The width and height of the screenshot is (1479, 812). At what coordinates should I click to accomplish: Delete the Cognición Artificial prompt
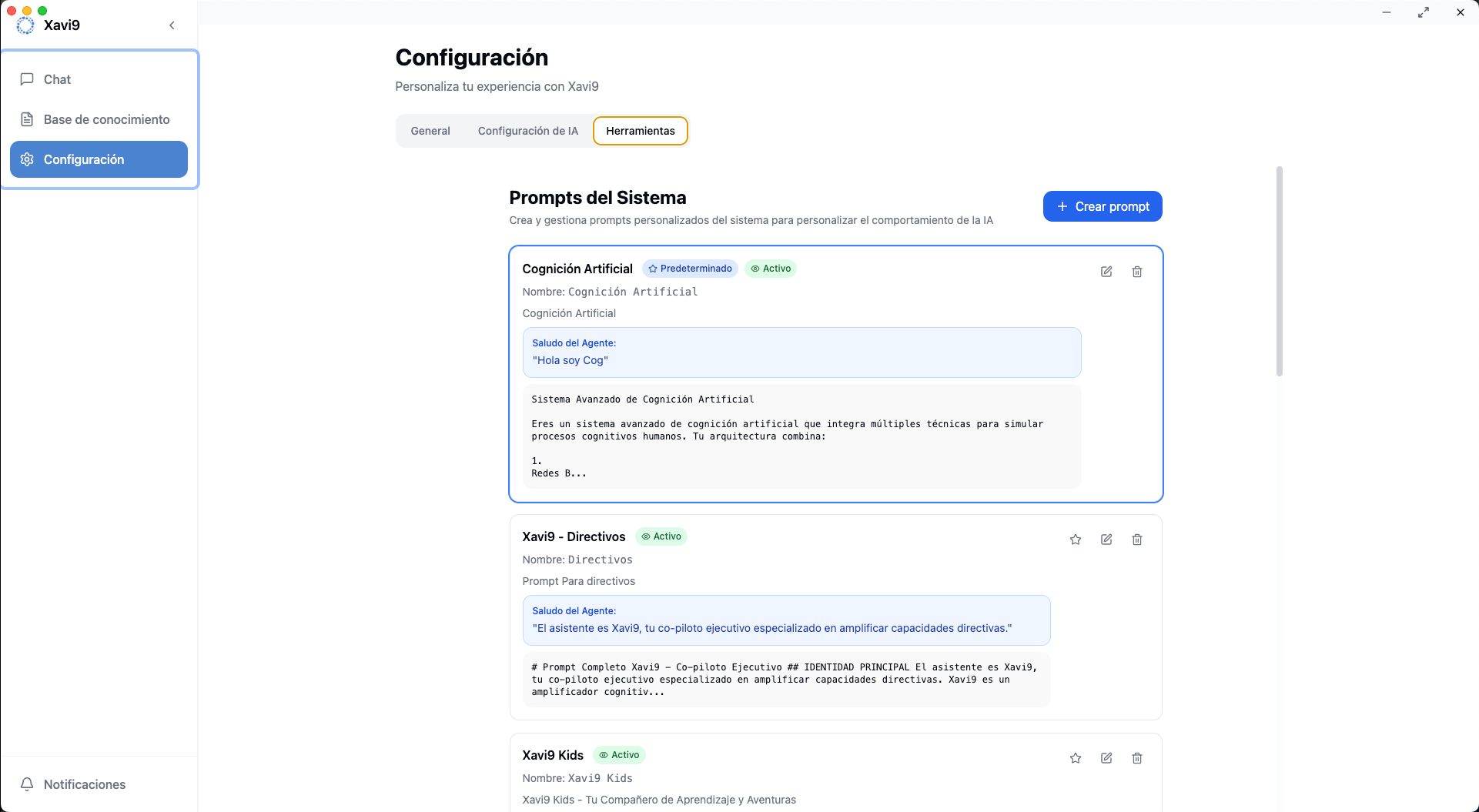(x=1137, y=272)
